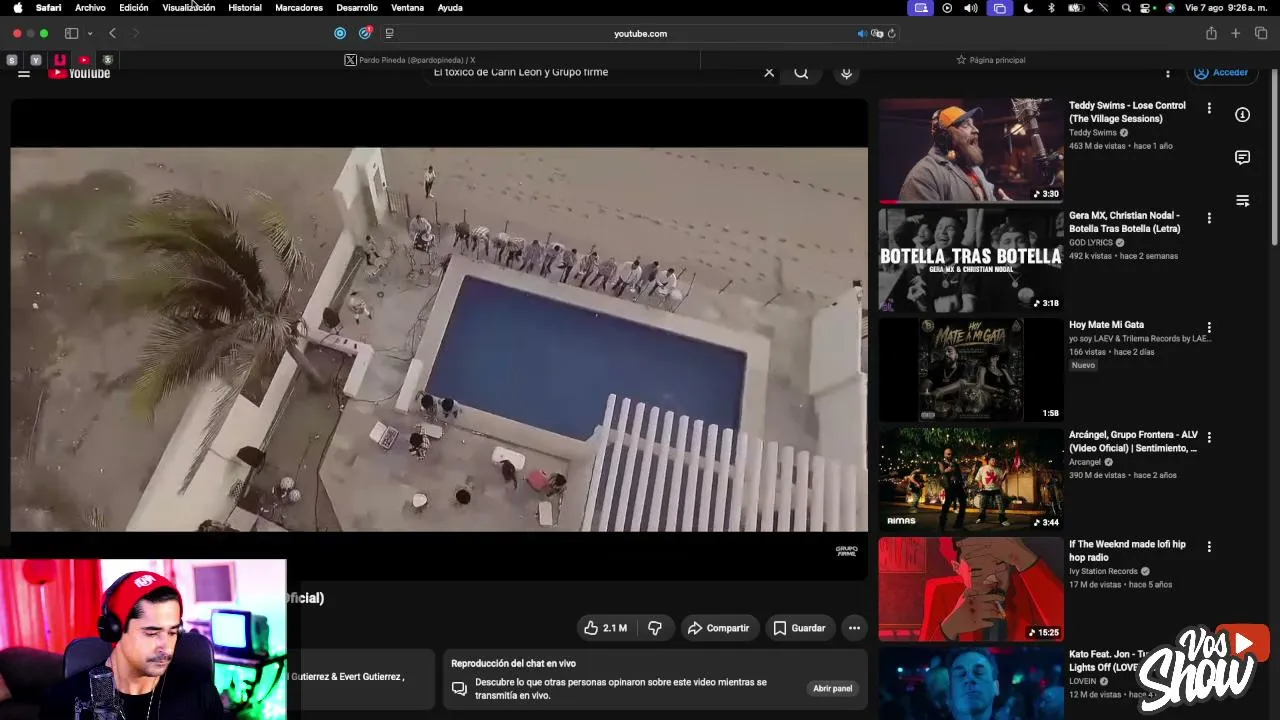Open Bluetooth status in menu bar
This screenshot has width=1280, height=720.
1051,8
